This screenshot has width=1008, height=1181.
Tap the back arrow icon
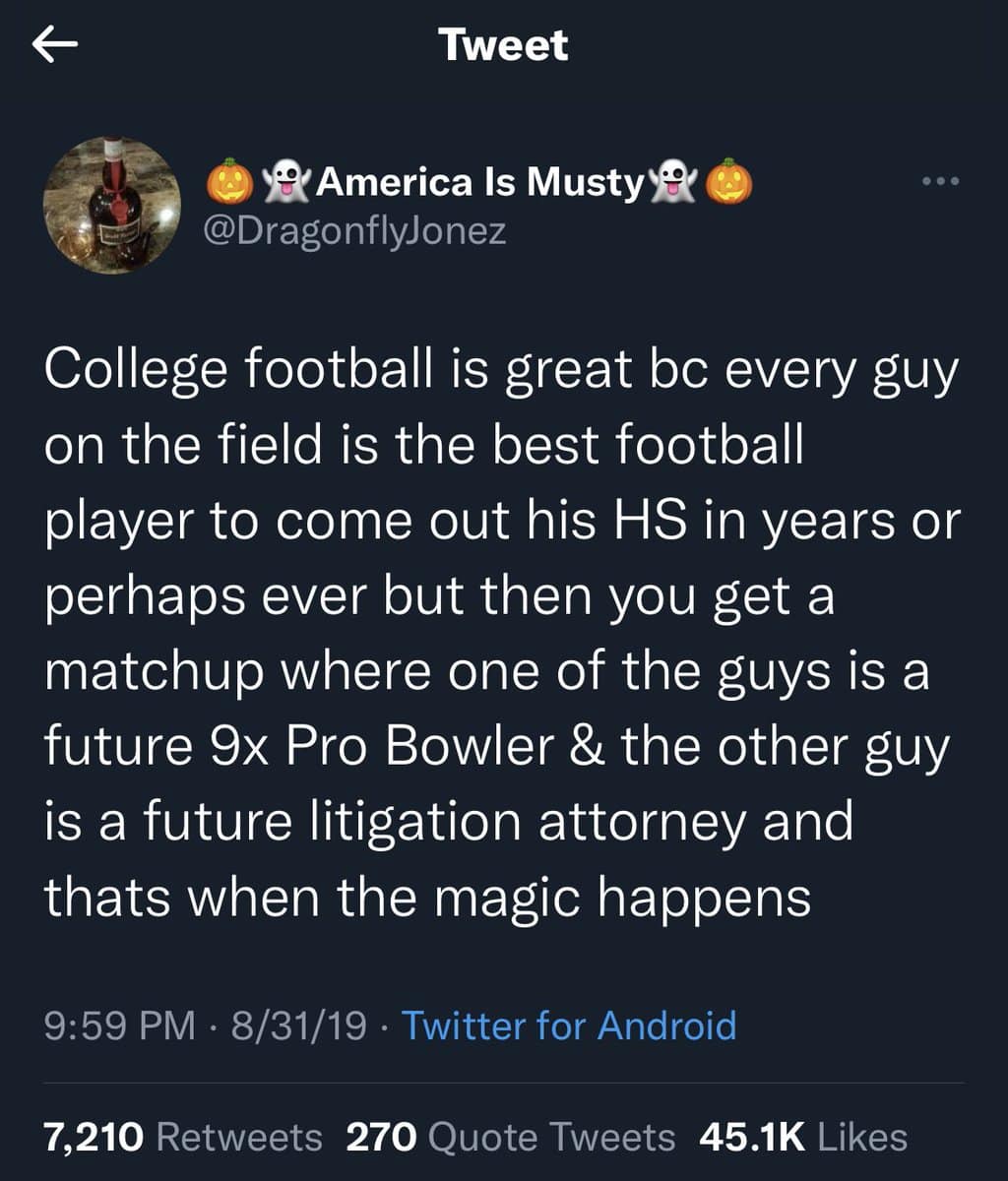56,46
